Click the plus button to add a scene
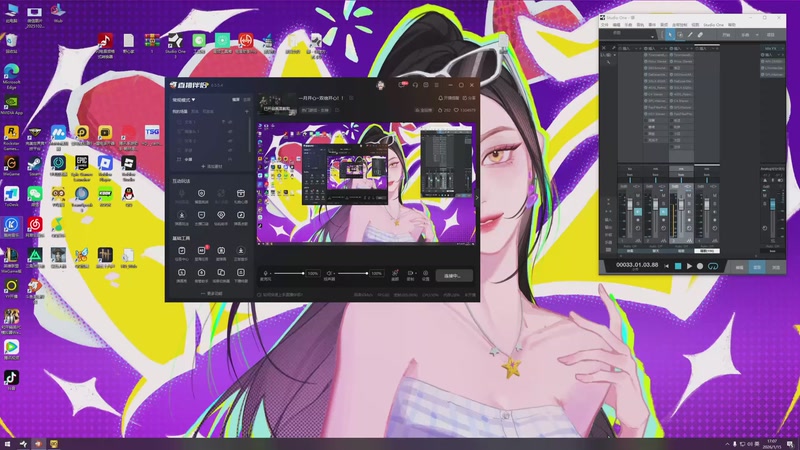This screenshot has height=450, width=800. click(247, 112)
